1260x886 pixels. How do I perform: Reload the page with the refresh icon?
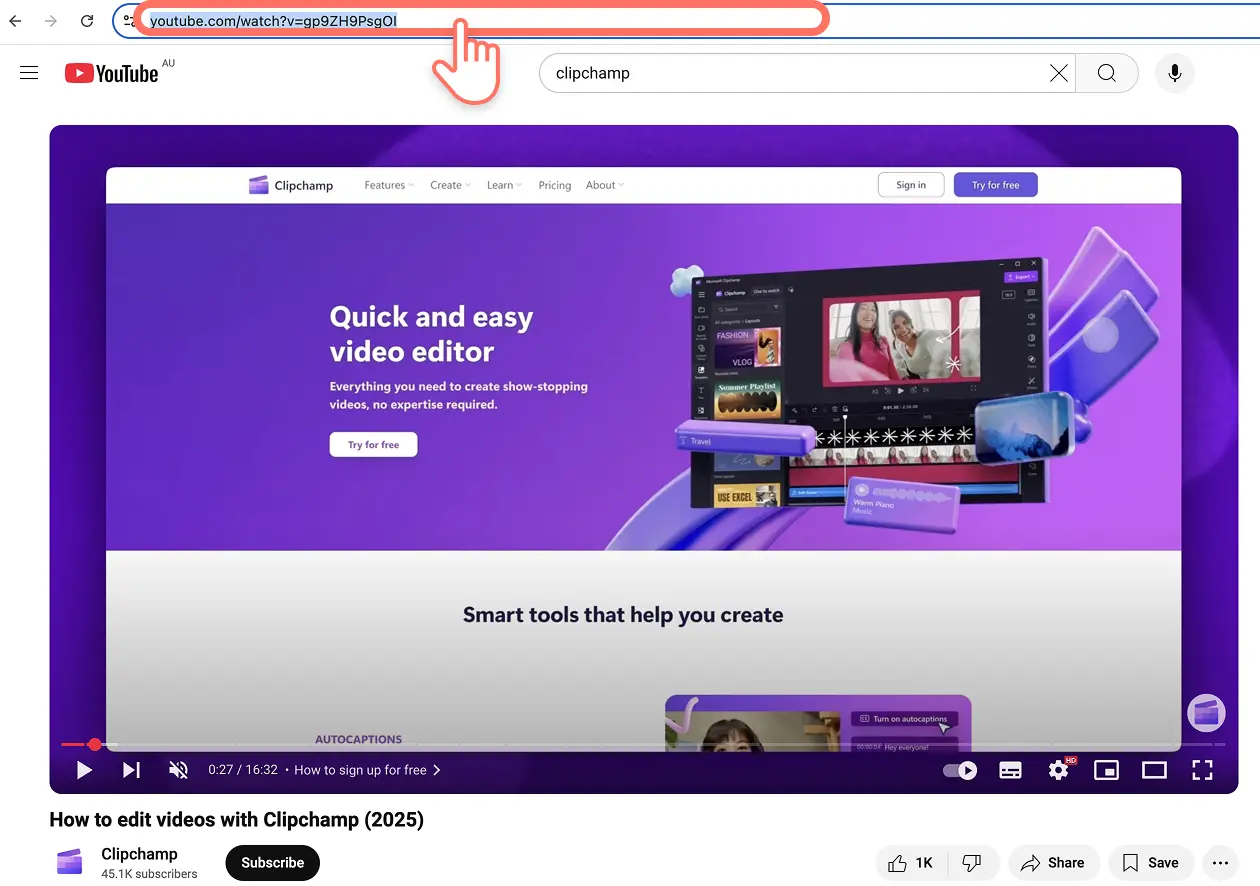click(x=87, y=20)
